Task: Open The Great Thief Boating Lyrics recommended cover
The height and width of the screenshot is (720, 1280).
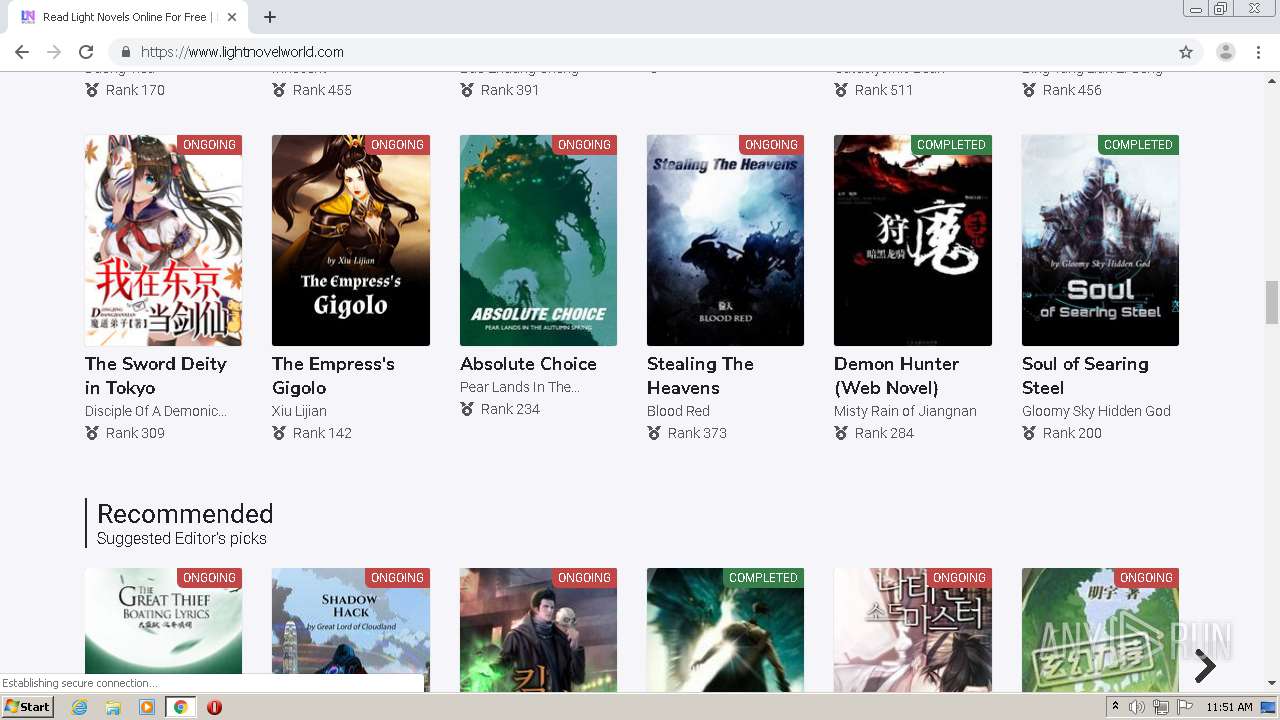Action: (x=163, y=630)
